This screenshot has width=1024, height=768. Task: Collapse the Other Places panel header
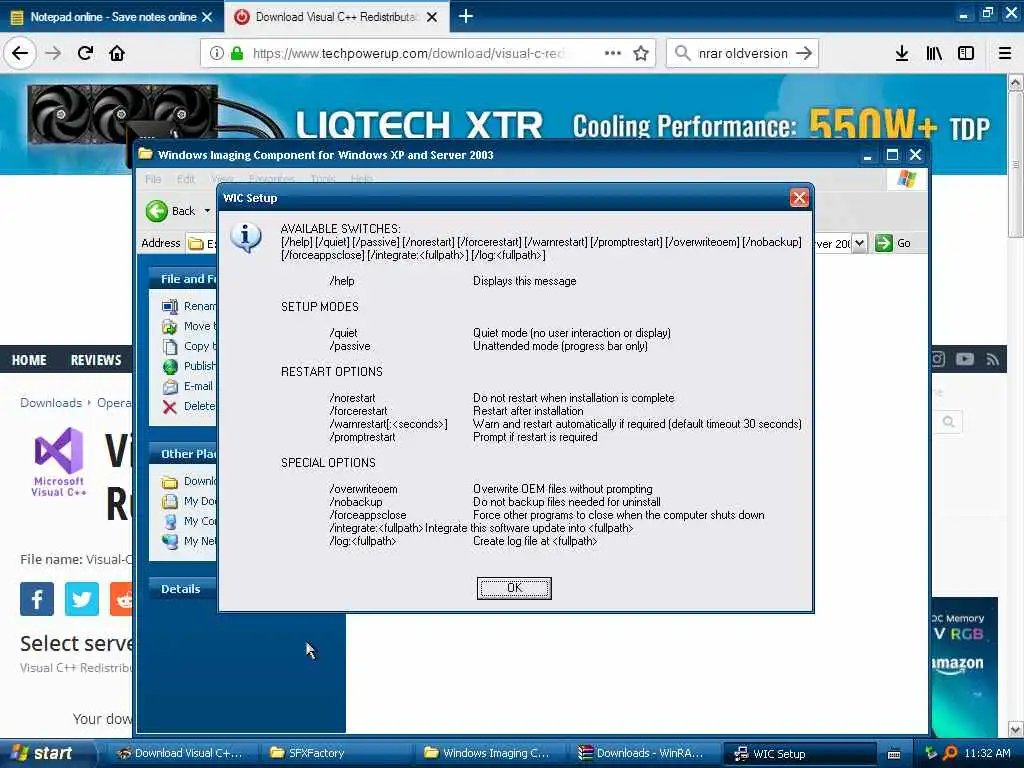click(184, 454)
